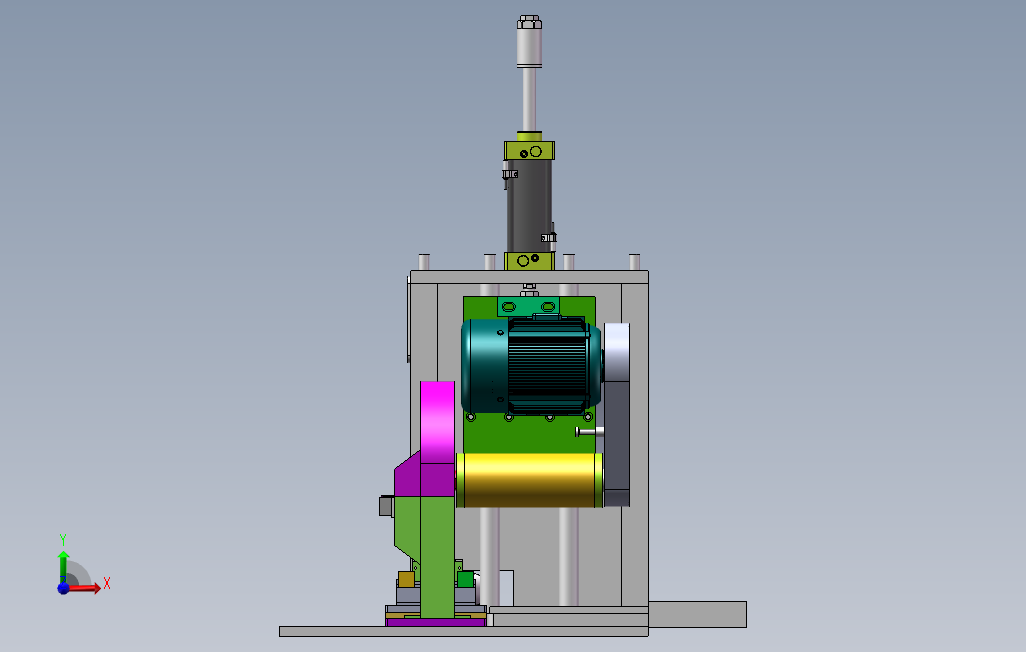Select the dark gray pneumatic cylinder body
The height and width of the screenshot is (652, 1026).
point(529,206)
